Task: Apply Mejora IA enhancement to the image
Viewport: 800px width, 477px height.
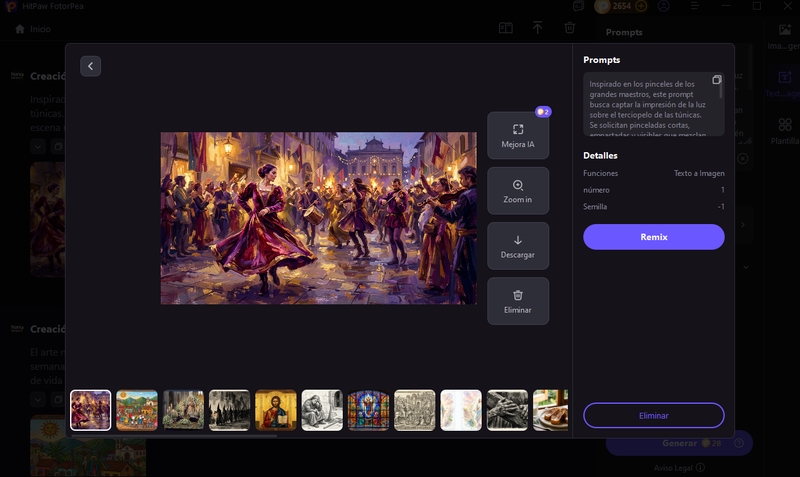Action: coord(518,136)
